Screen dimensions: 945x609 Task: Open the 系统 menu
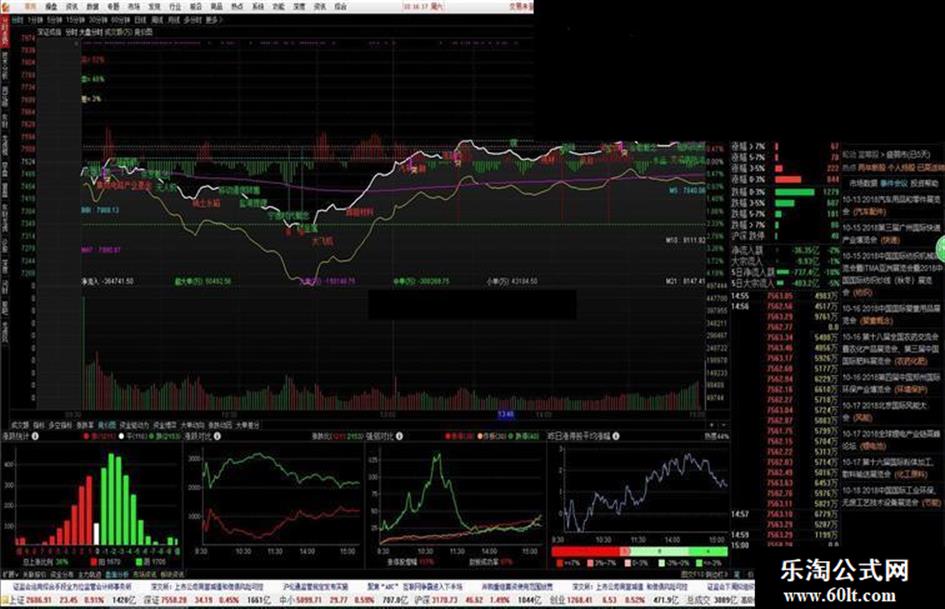[x=258, y=7]
